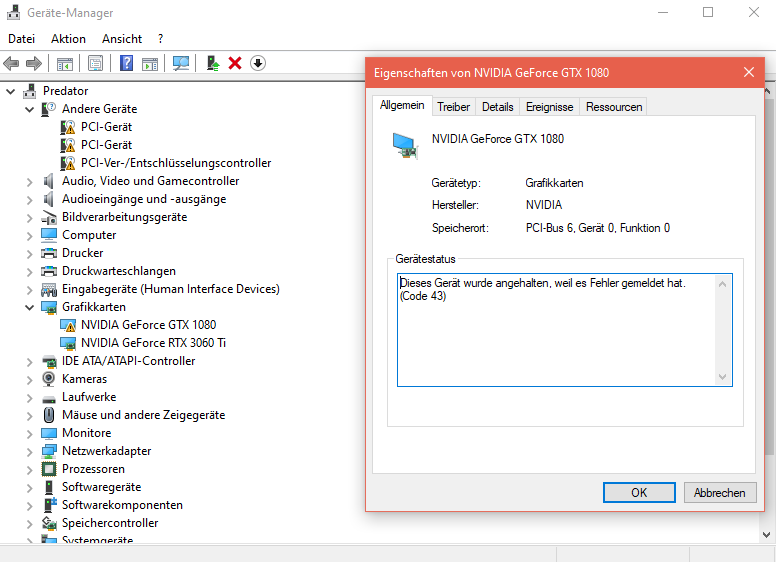Screen dimensions: 776x562
Task: Click the Back arrow toolbar icon
Action: coord(11,63)
